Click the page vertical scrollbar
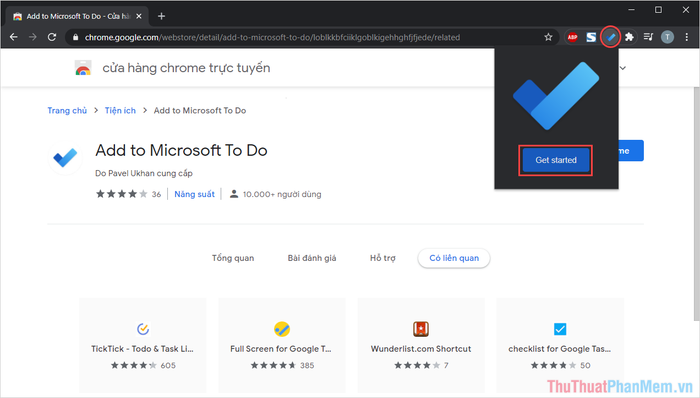 pos(696,203)
